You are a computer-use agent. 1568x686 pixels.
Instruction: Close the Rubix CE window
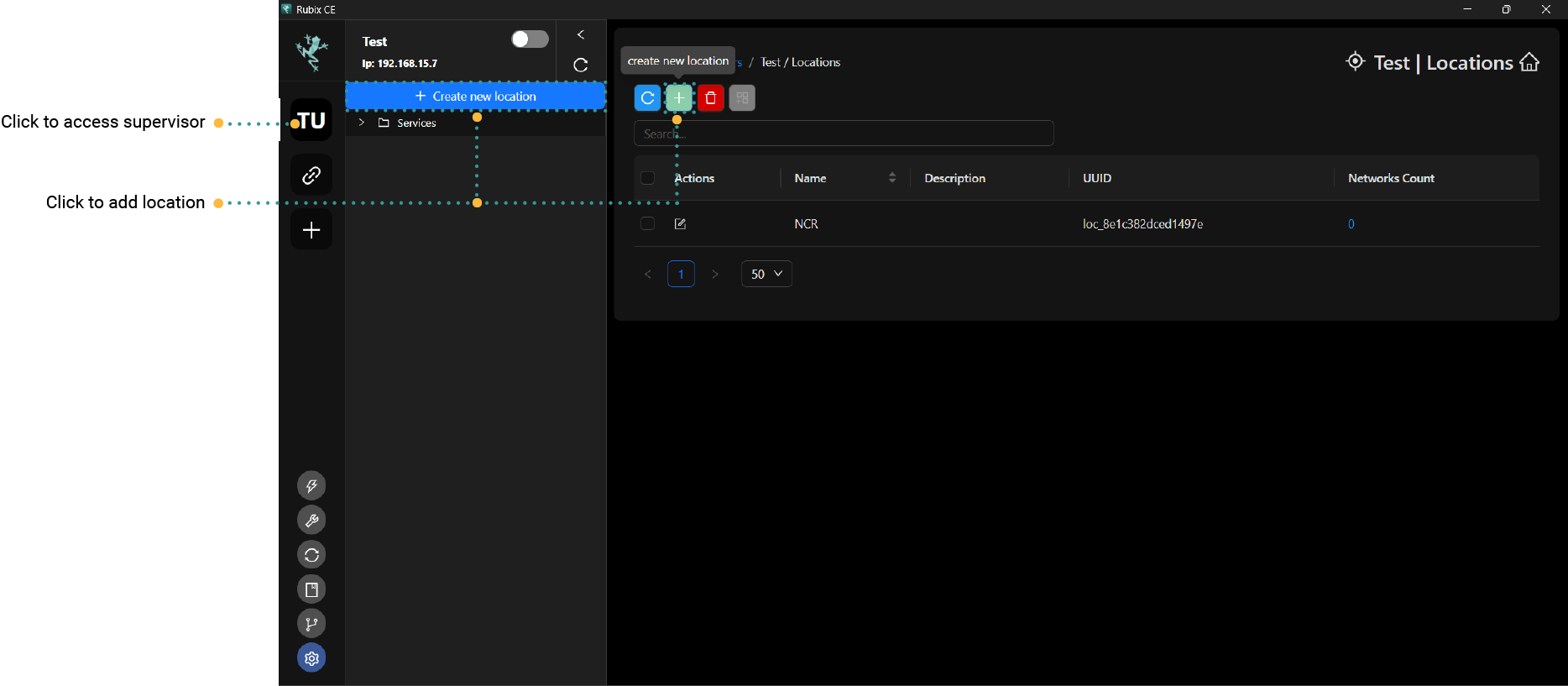coord(1546,9)
